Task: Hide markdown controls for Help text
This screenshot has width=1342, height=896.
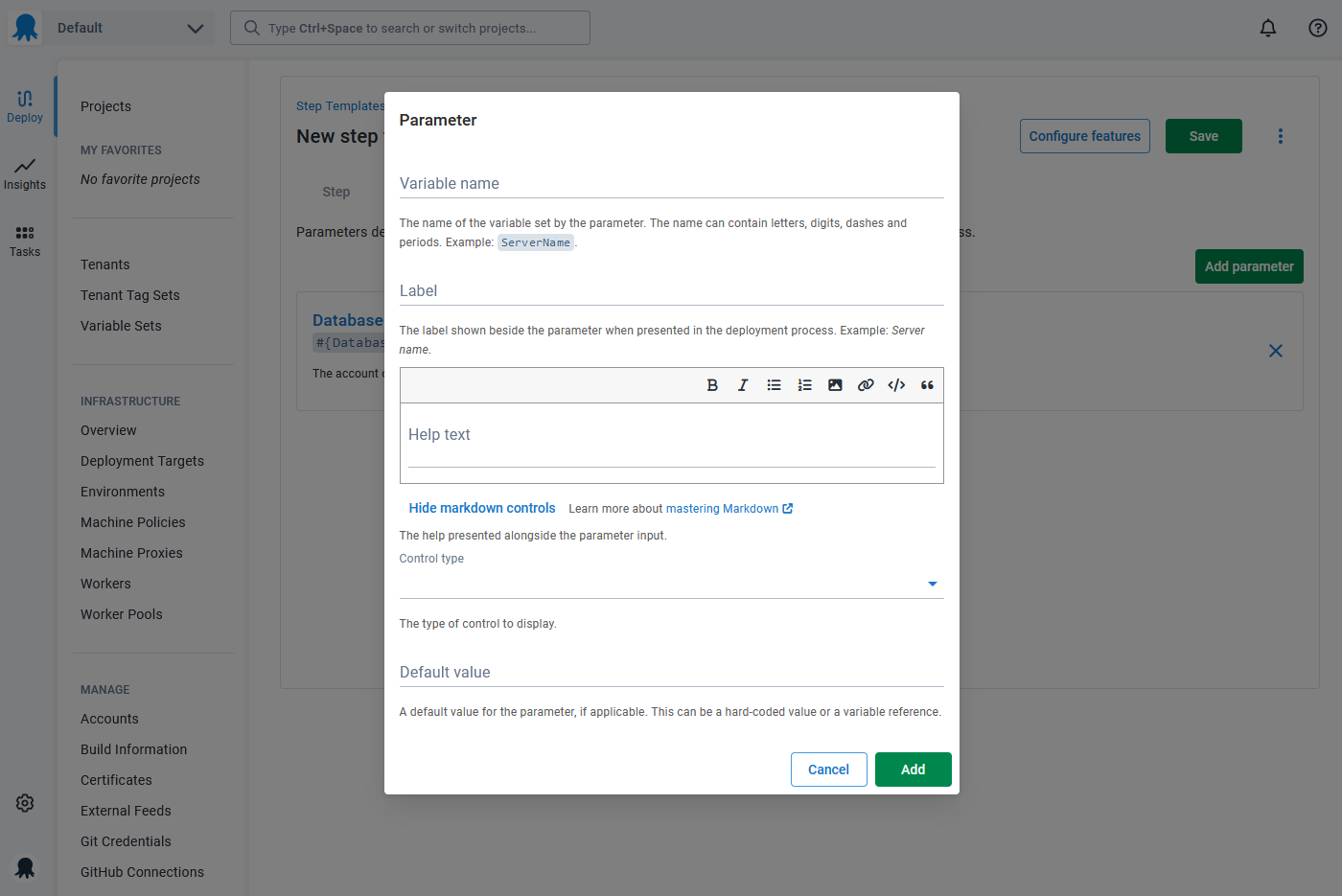Action: [482, 508]
